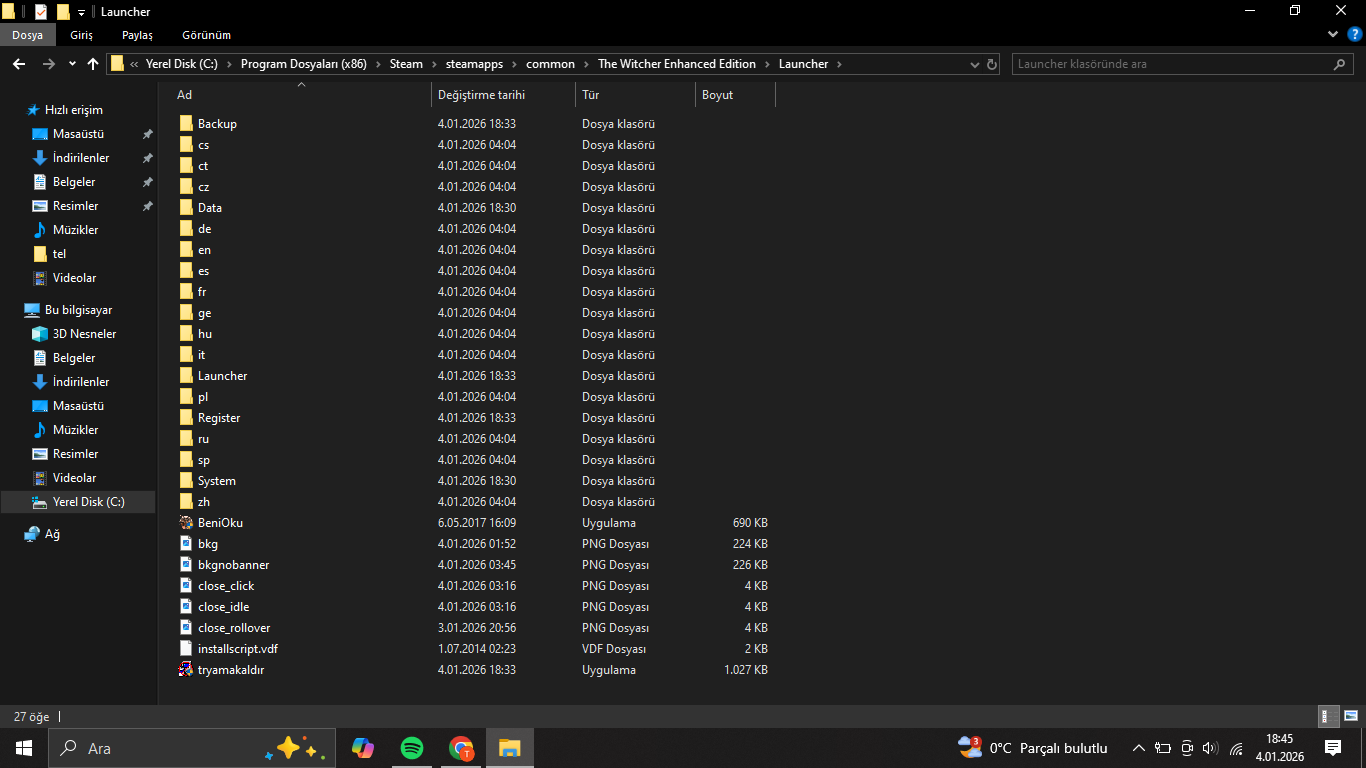Create a new folder from Quick Access Toolbar
Image resolution: width=1366 pixels, height=768 pixels.
click(x=63, y=12)
